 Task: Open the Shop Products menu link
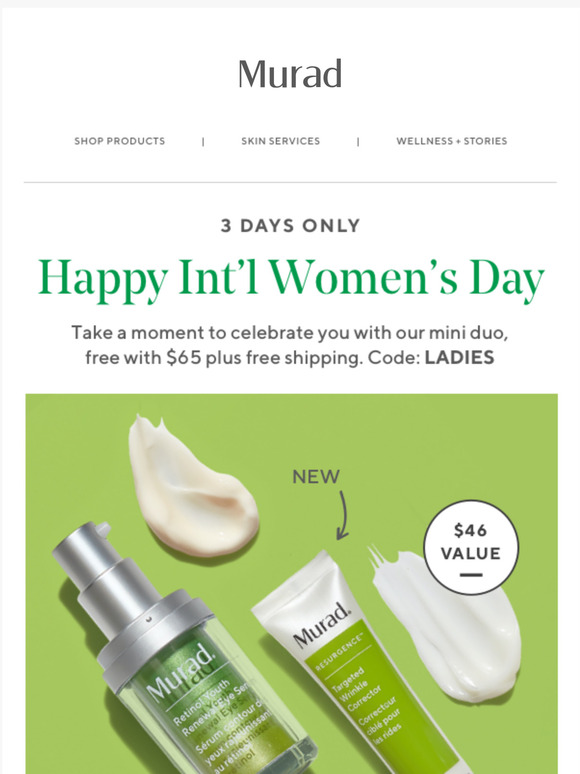coord(119,141)
